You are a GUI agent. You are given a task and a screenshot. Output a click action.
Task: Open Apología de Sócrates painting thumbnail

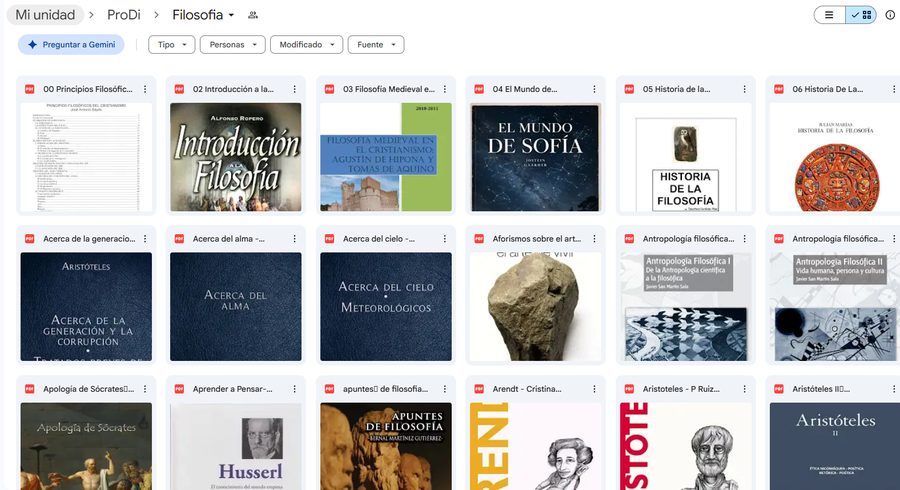(86, 446)
